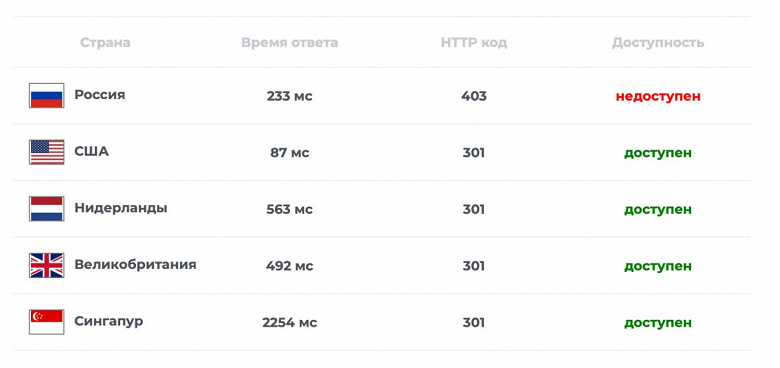Click the Нидерланды country name
The image size is (780, 368).
[121, 208]
